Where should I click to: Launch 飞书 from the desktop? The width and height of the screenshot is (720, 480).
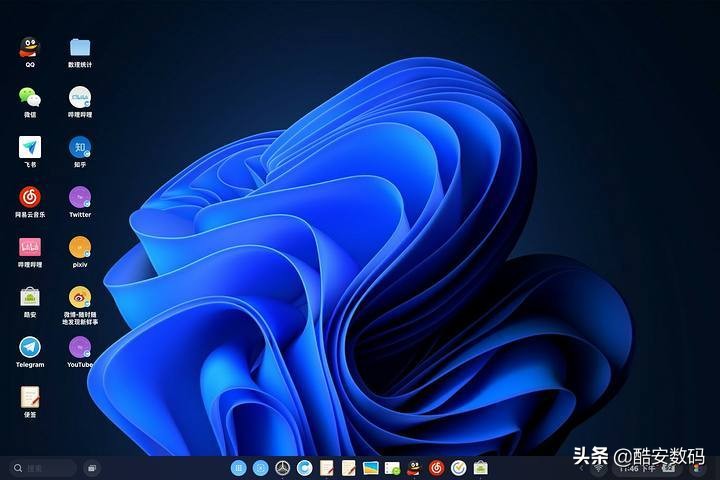[30, 147]
